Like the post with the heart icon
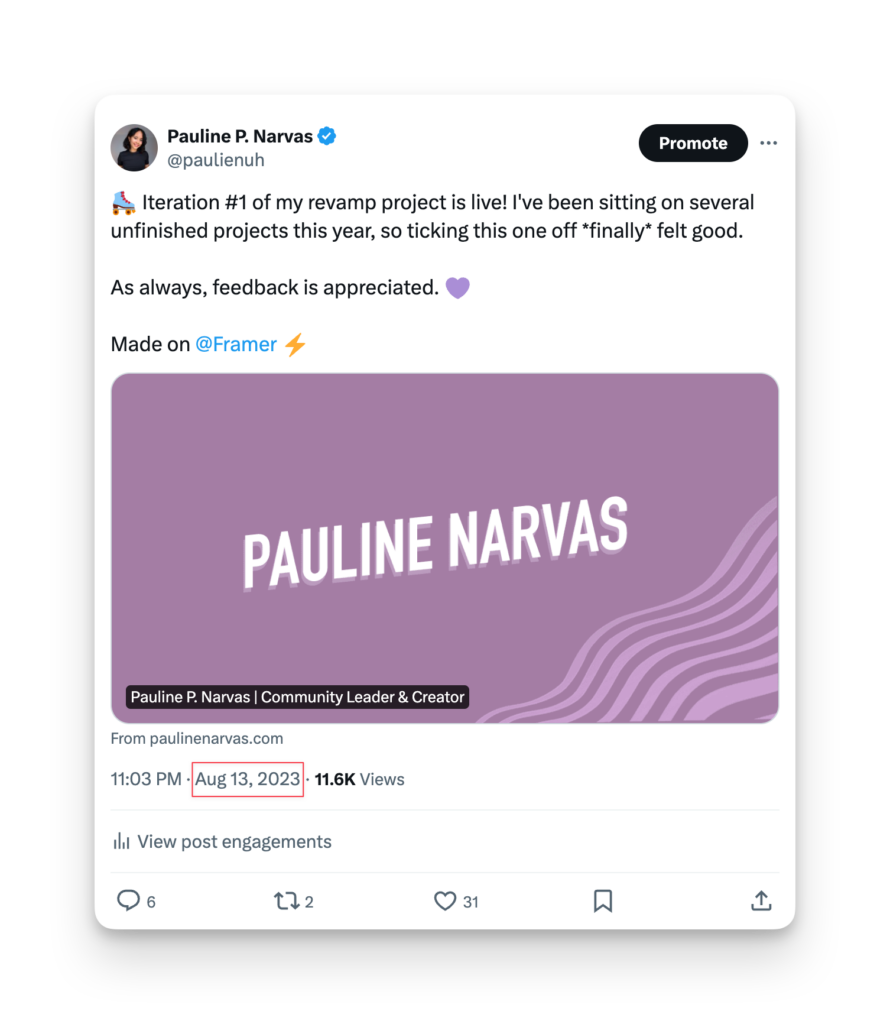 coord(445,901)
